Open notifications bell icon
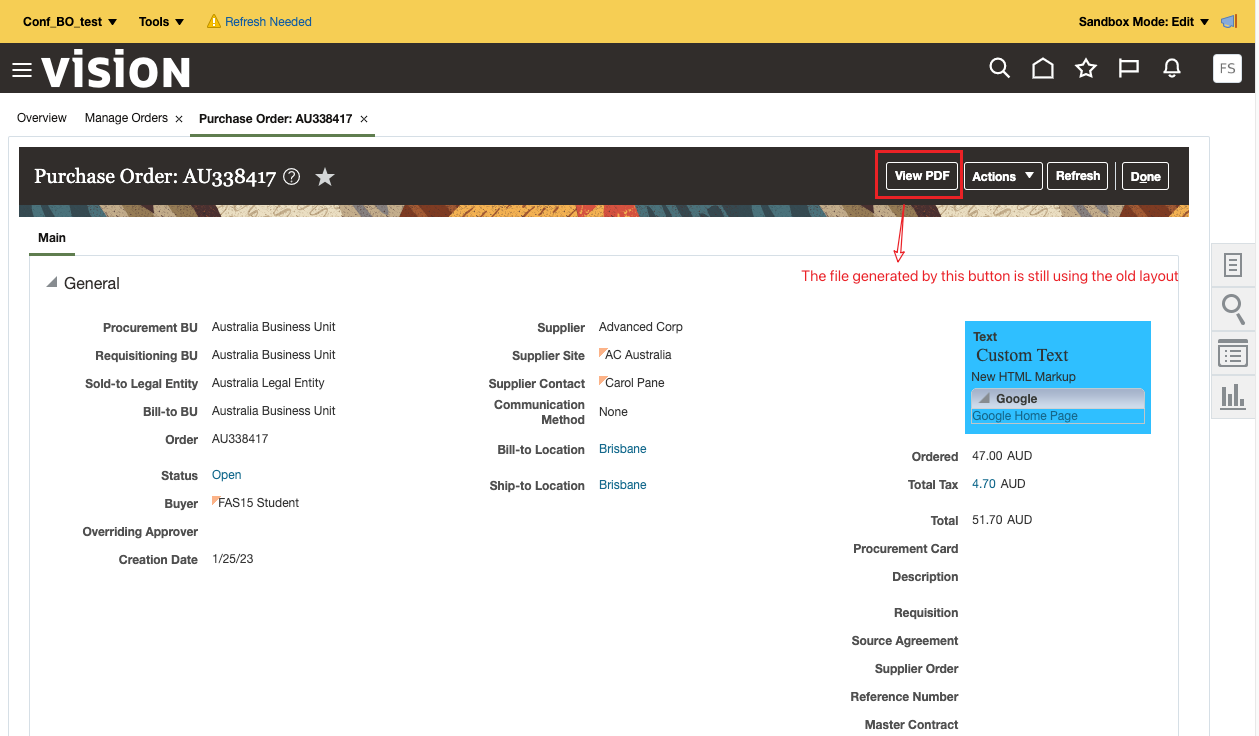Viewport: 1259px width, 736px height. pyautogui.click(x=1172, y=68)
